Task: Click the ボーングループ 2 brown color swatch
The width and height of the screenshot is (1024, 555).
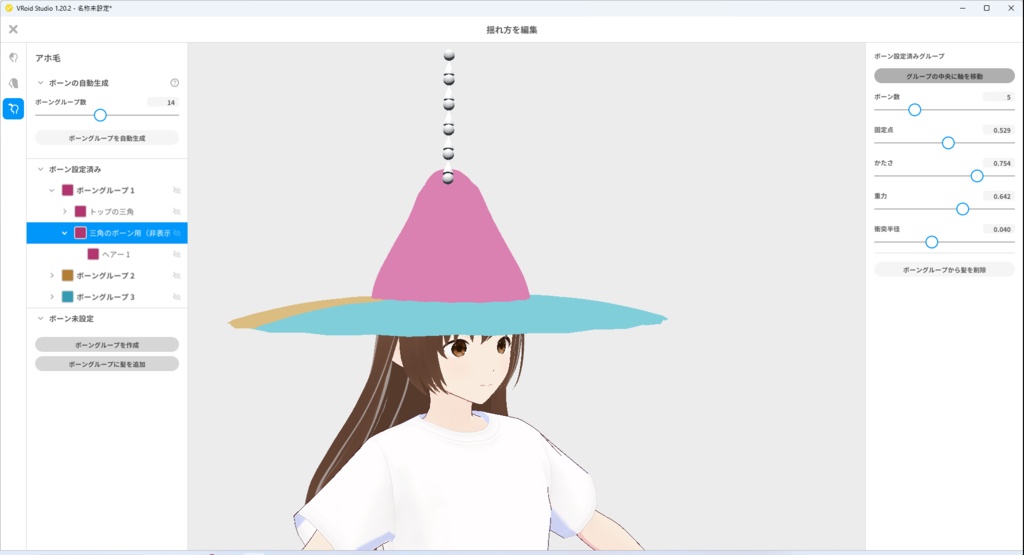Action: [68, 276]
